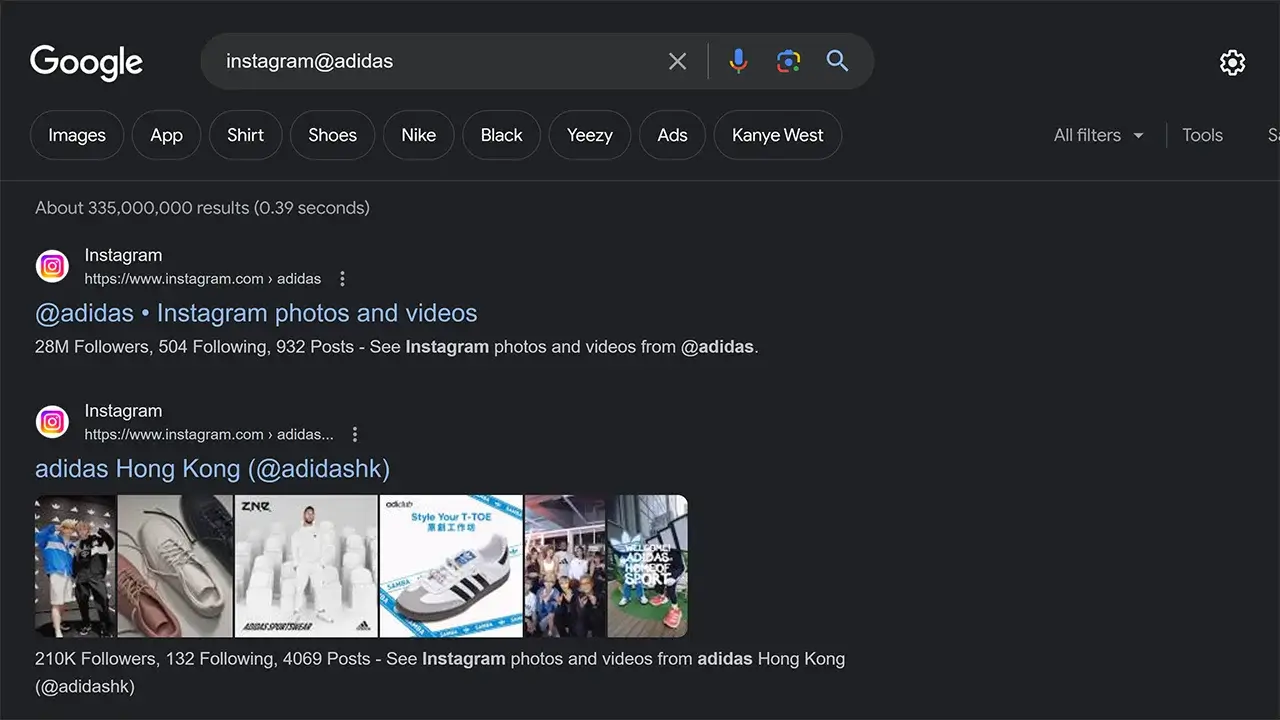The width and height of the screenshot is (1280, 720).
Task: Click the Instagram site name above the @adidas result
Action: click(123, 255)
